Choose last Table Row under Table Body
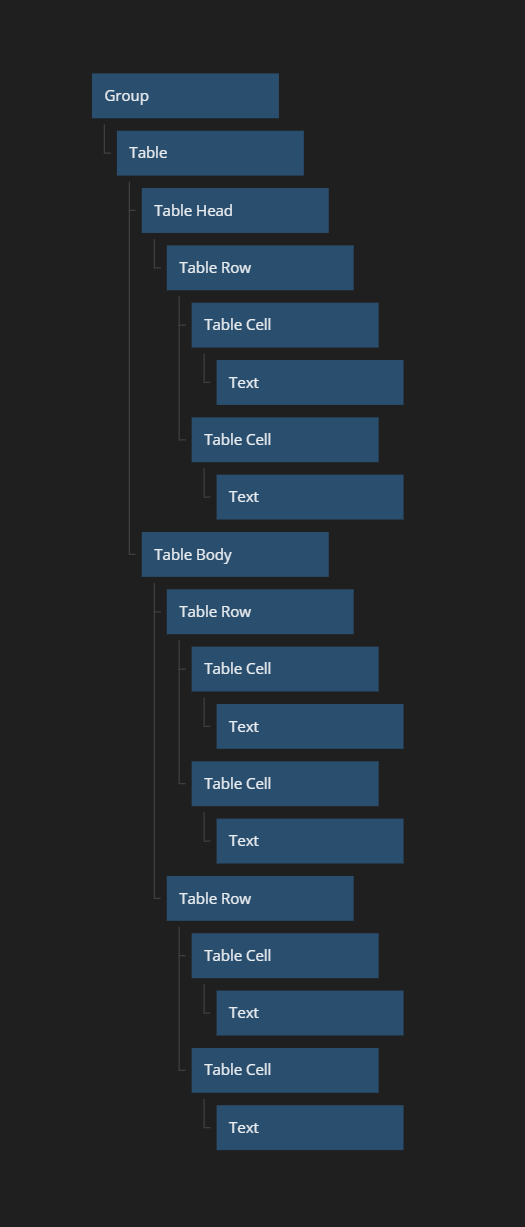The height and width of the screenshot is (1227, 525). 260,898
